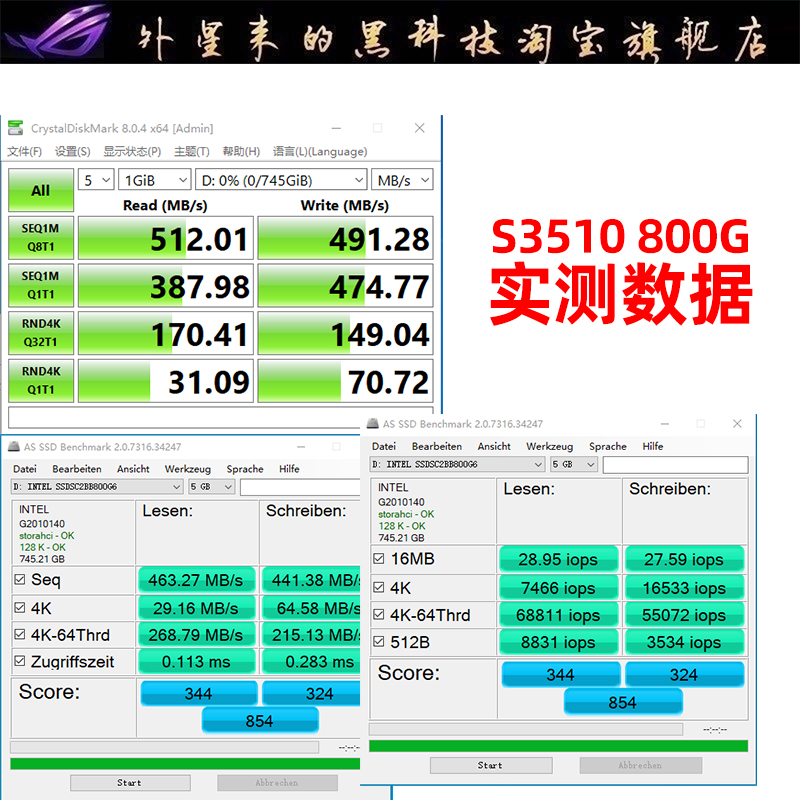Viewport: 800px width, 800px height.
Task: Minimize the AS SSD IOPS window
Action: [x=665, y=423]
